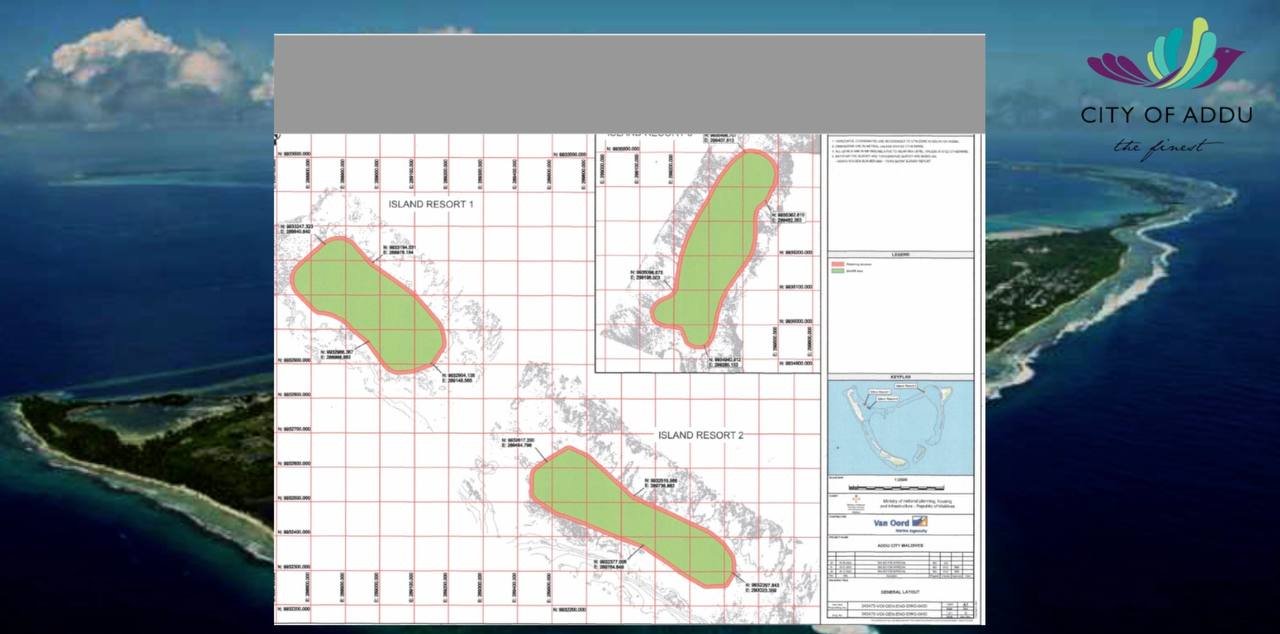Click the green legend swatch
Screen dimensions: 1280x634
[838, 271]
